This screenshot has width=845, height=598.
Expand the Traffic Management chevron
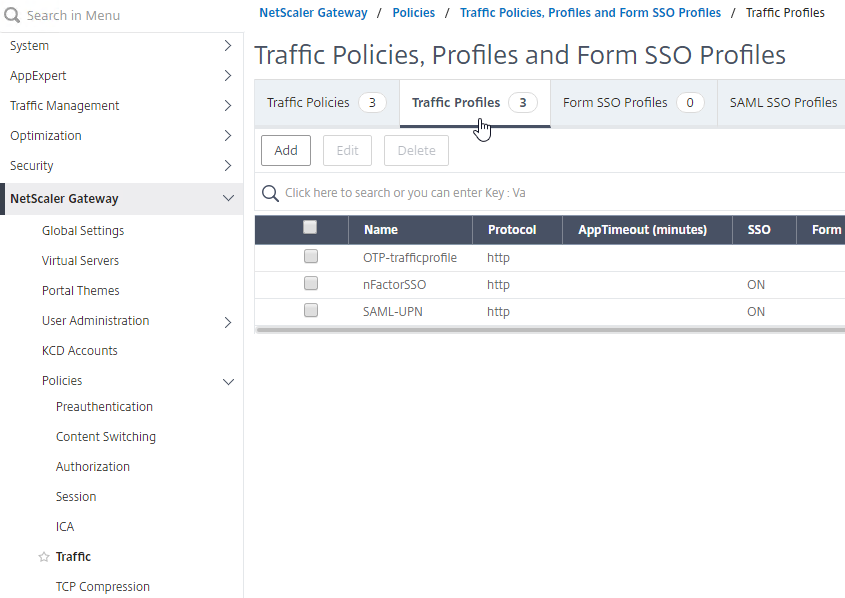coord(228,106)
